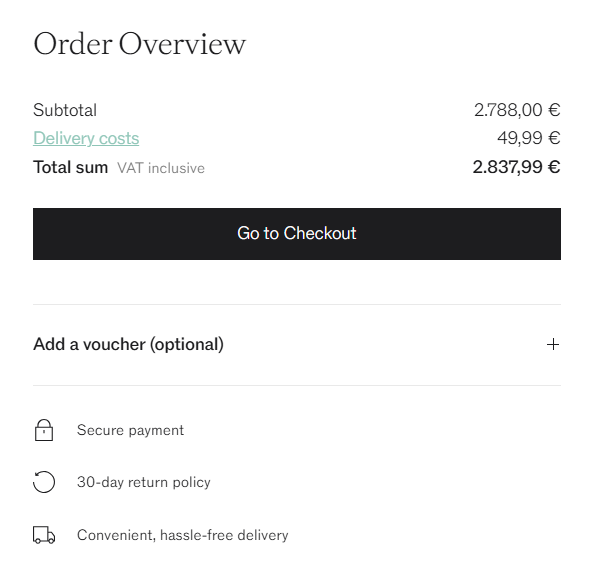Click the Subtotal label
Viewport: 590px width, 561px height.
[x=65, y=110]
